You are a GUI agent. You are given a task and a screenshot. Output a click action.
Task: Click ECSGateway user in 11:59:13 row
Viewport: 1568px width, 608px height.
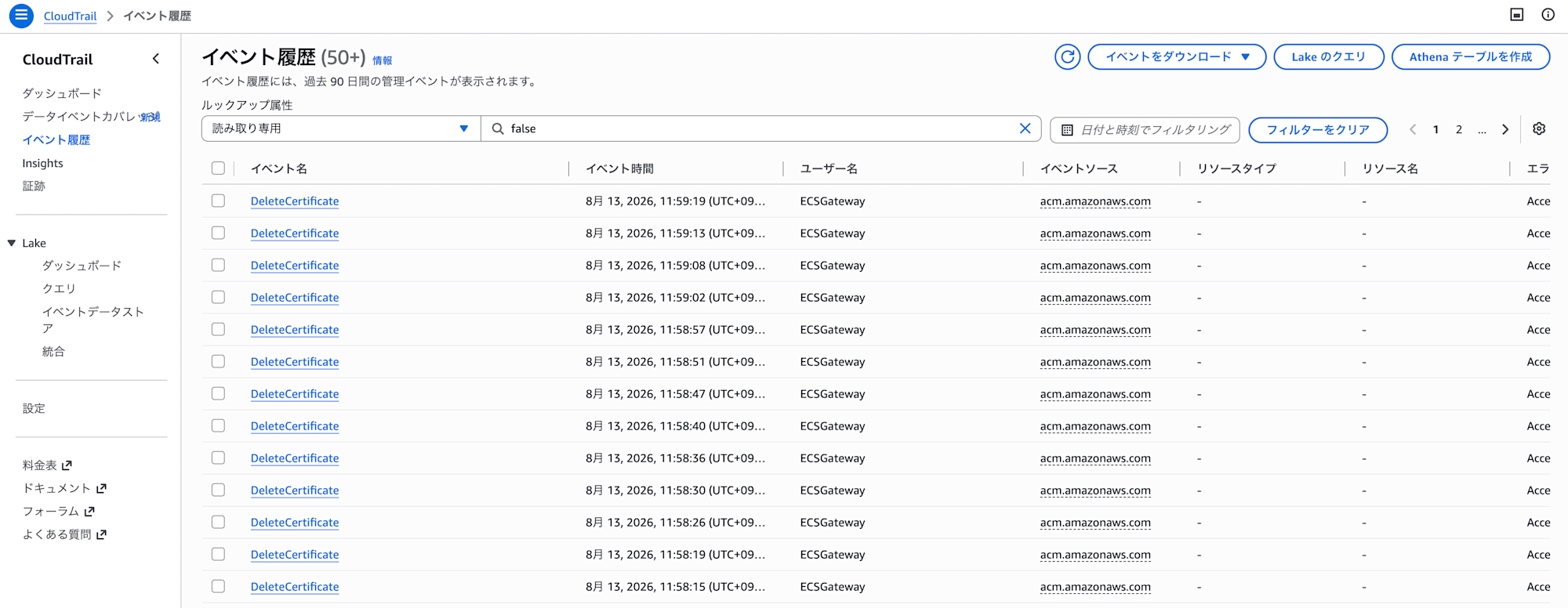point(833,233)
